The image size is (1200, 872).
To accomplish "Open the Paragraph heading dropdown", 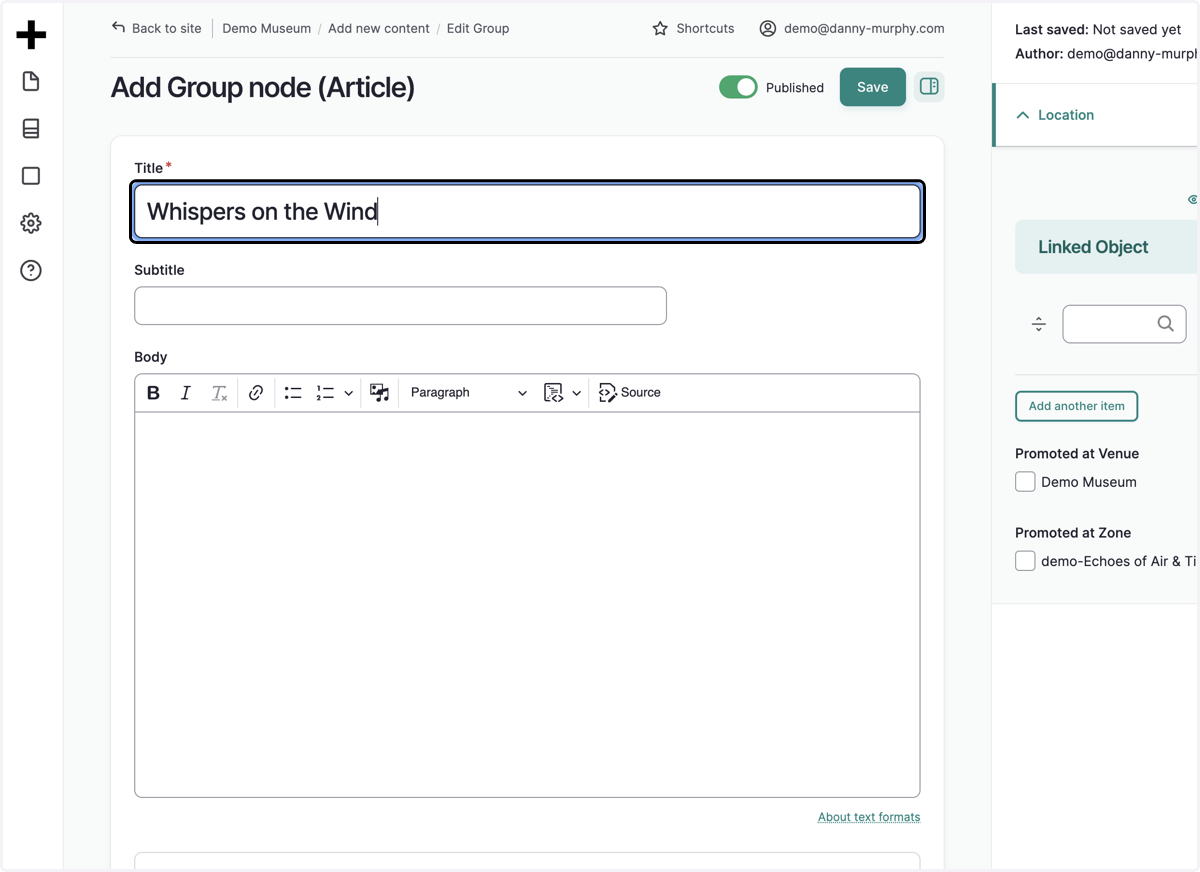I will tap(468, 393).
